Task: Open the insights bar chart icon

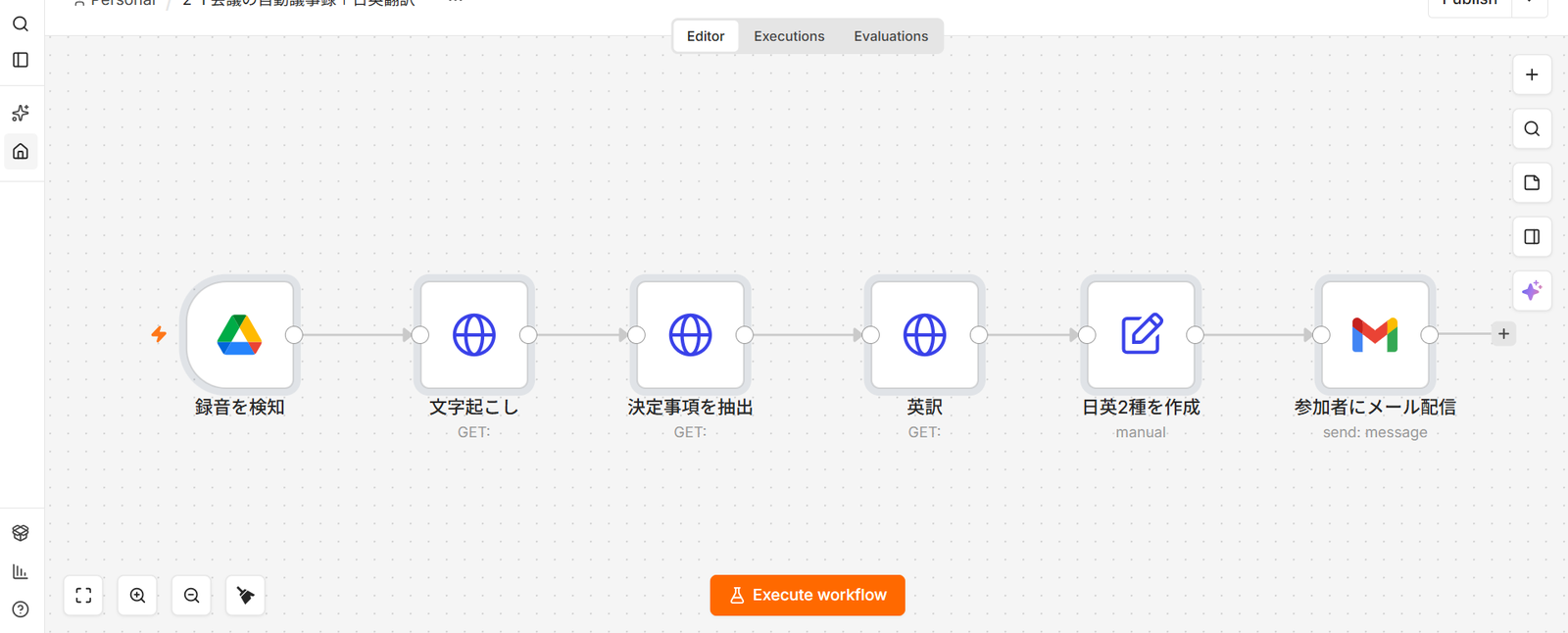Action: [x=21, y=571]
